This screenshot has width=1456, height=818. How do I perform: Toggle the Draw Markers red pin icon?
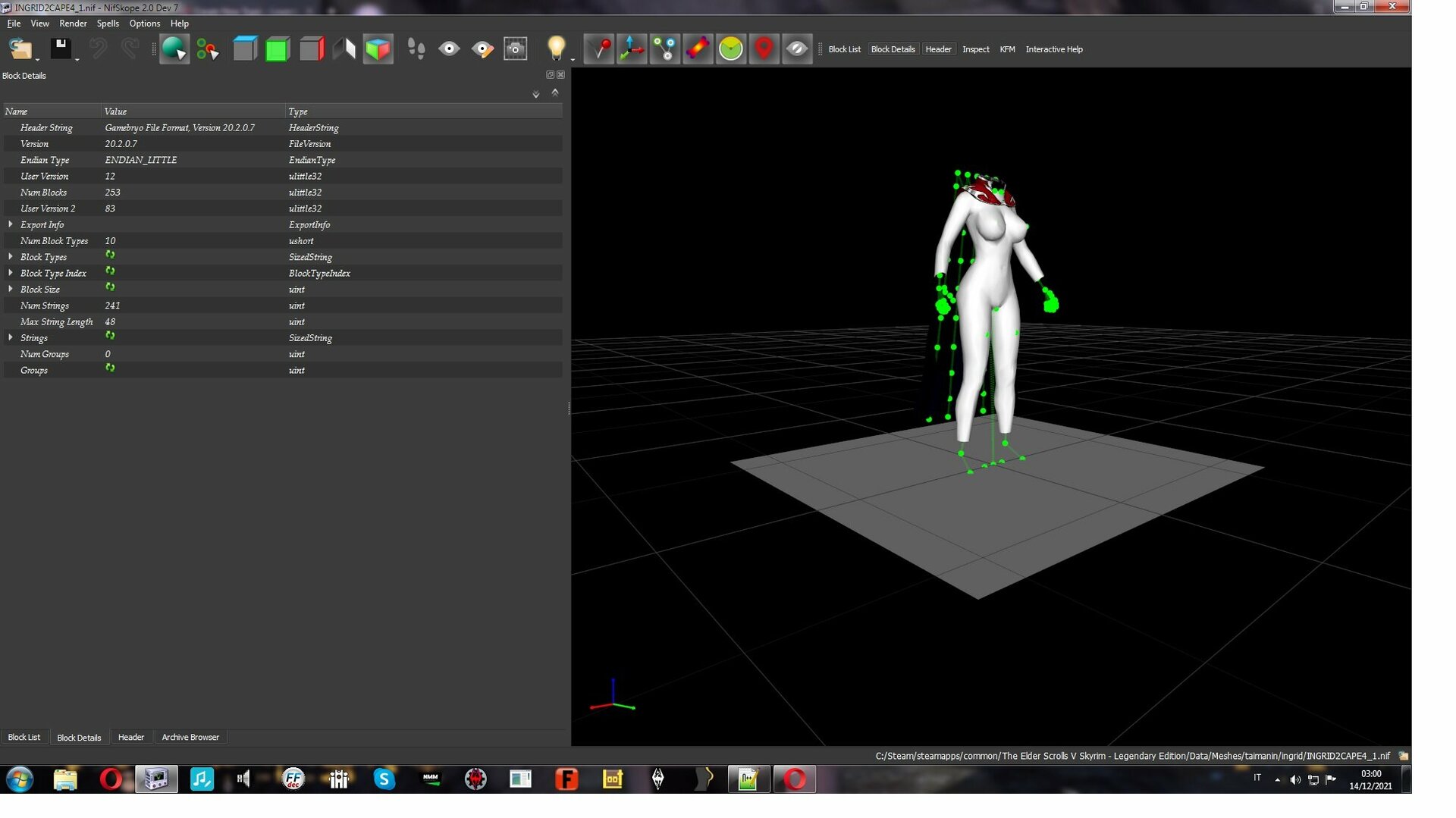599,49
